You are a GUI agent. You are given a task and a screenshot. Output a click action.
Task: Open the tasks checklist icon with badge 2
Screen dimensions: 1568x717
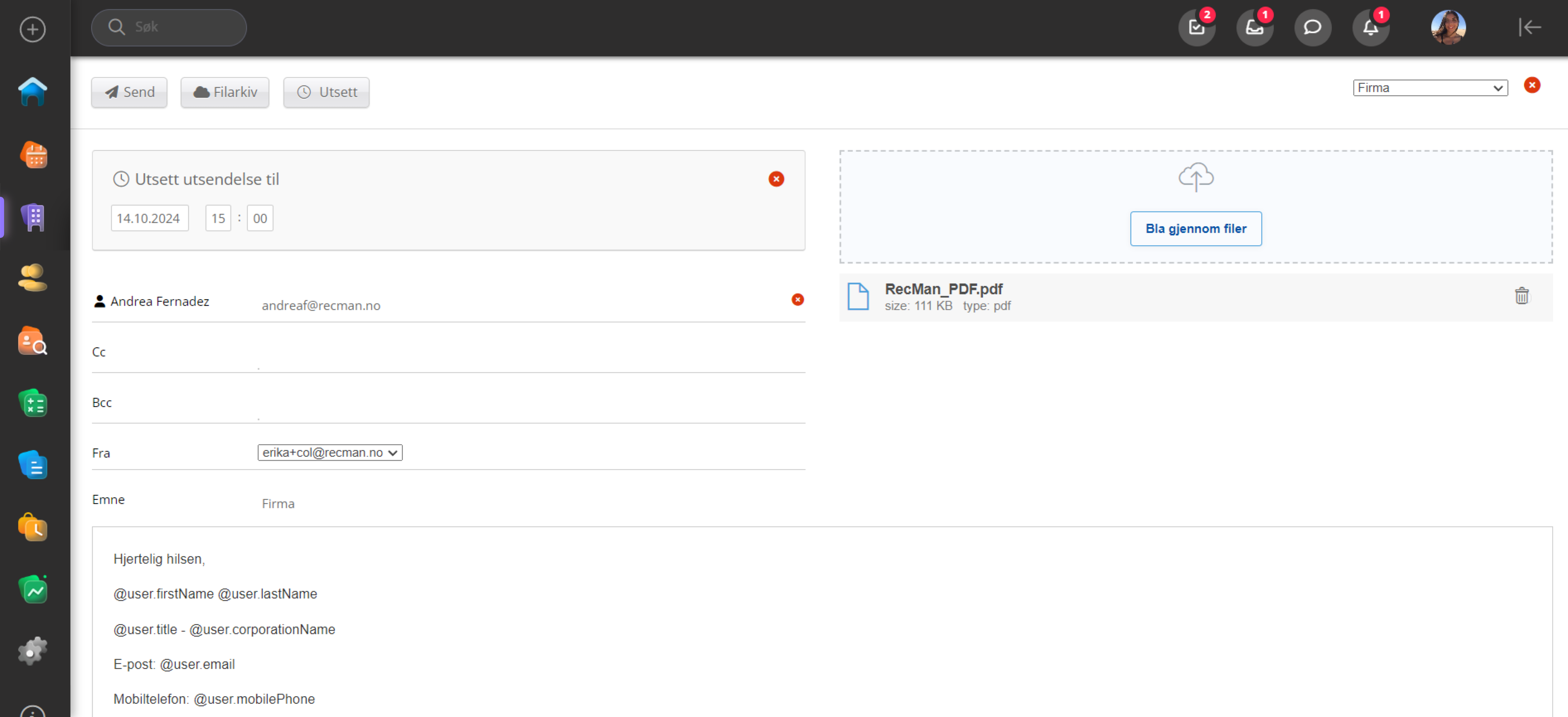1196,27
